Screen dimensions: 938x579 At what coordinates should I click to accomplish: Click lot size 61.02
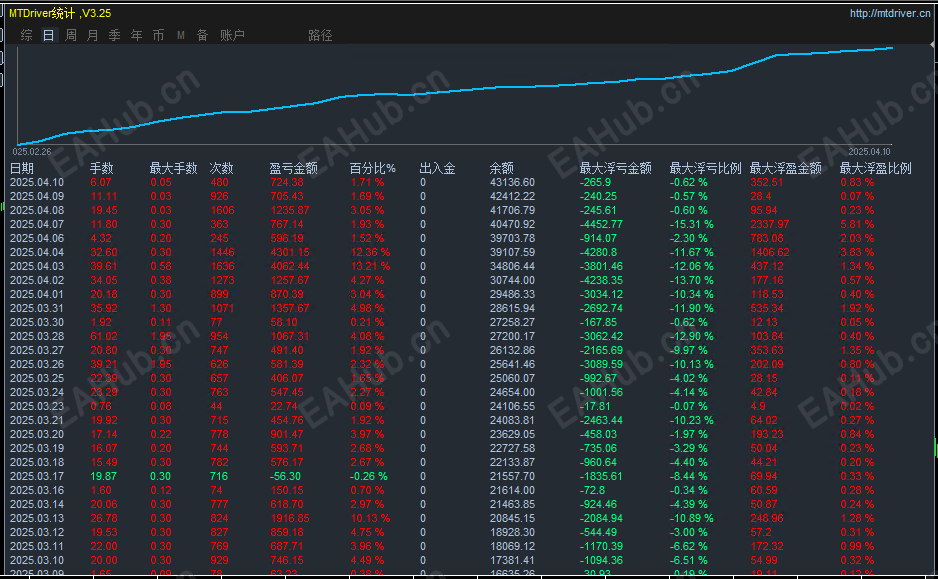pos(104,336)
